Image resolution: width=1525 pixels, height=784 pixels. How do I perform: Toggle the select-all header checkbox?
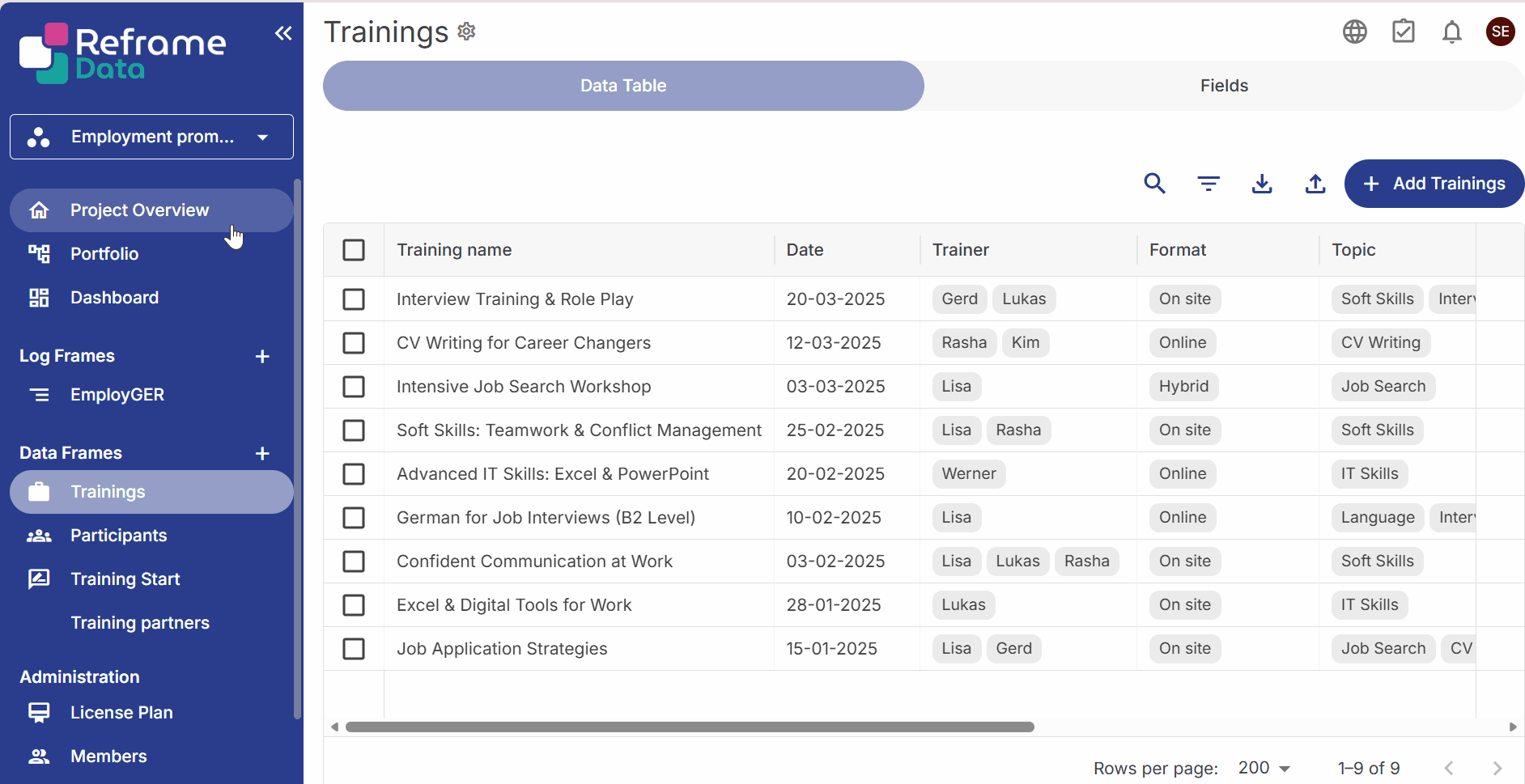click(x=354, y=250)
